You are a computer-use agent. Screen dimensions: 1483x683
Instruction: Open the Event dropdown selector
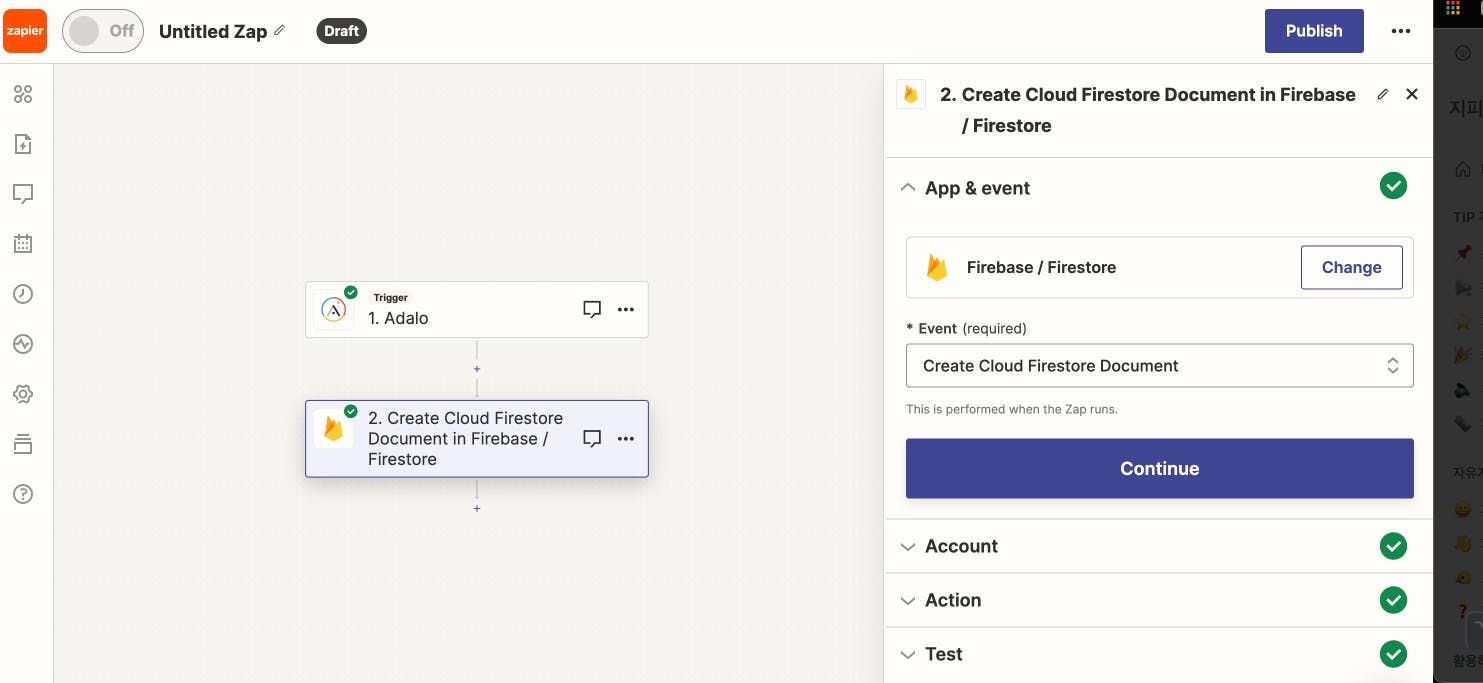tap(1159, 366)
